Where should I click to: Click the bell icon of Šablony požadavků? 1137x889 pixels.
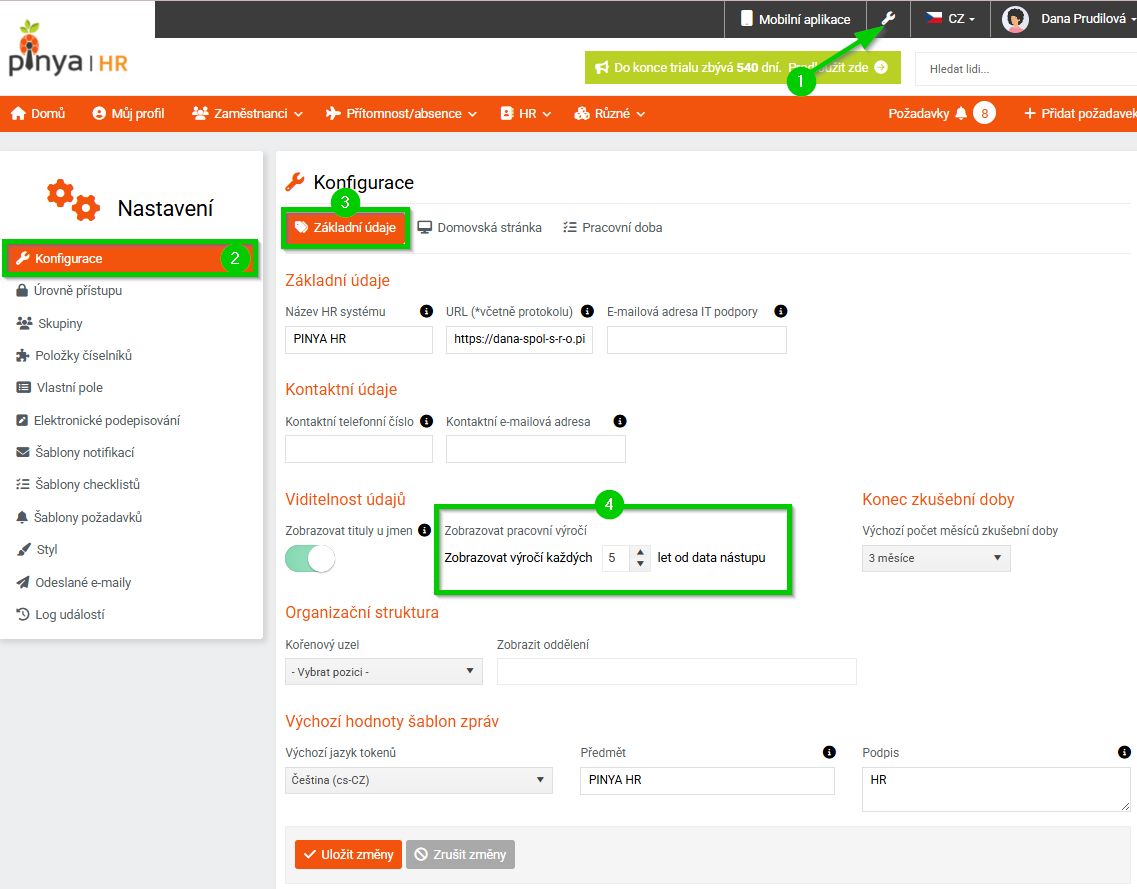[22, 517]
